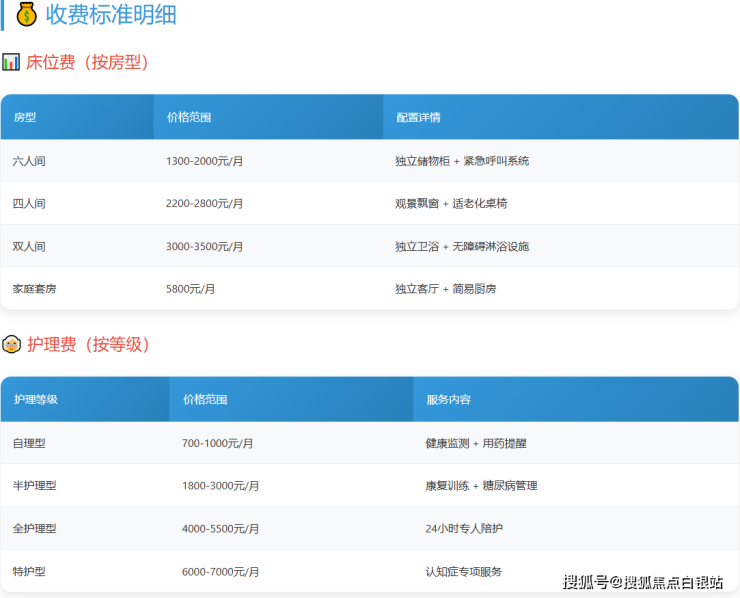The width and height of the screenshot is (740, 598).
Task: Click the 独立卫浴 + 无障碍淋浴设施 cell
Action: coord(462,246)
